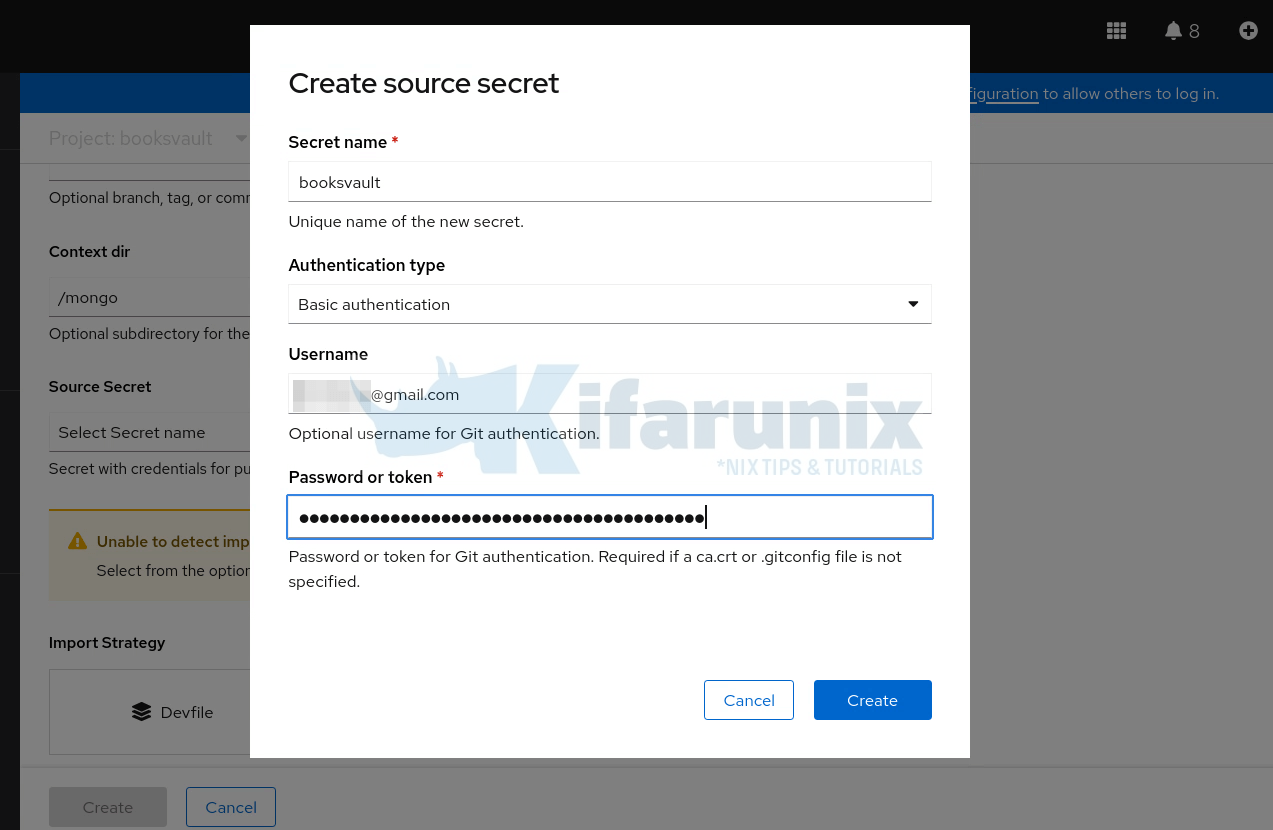Focus the Username field
Screen dimensions: 1273x830
coord(610,394)
